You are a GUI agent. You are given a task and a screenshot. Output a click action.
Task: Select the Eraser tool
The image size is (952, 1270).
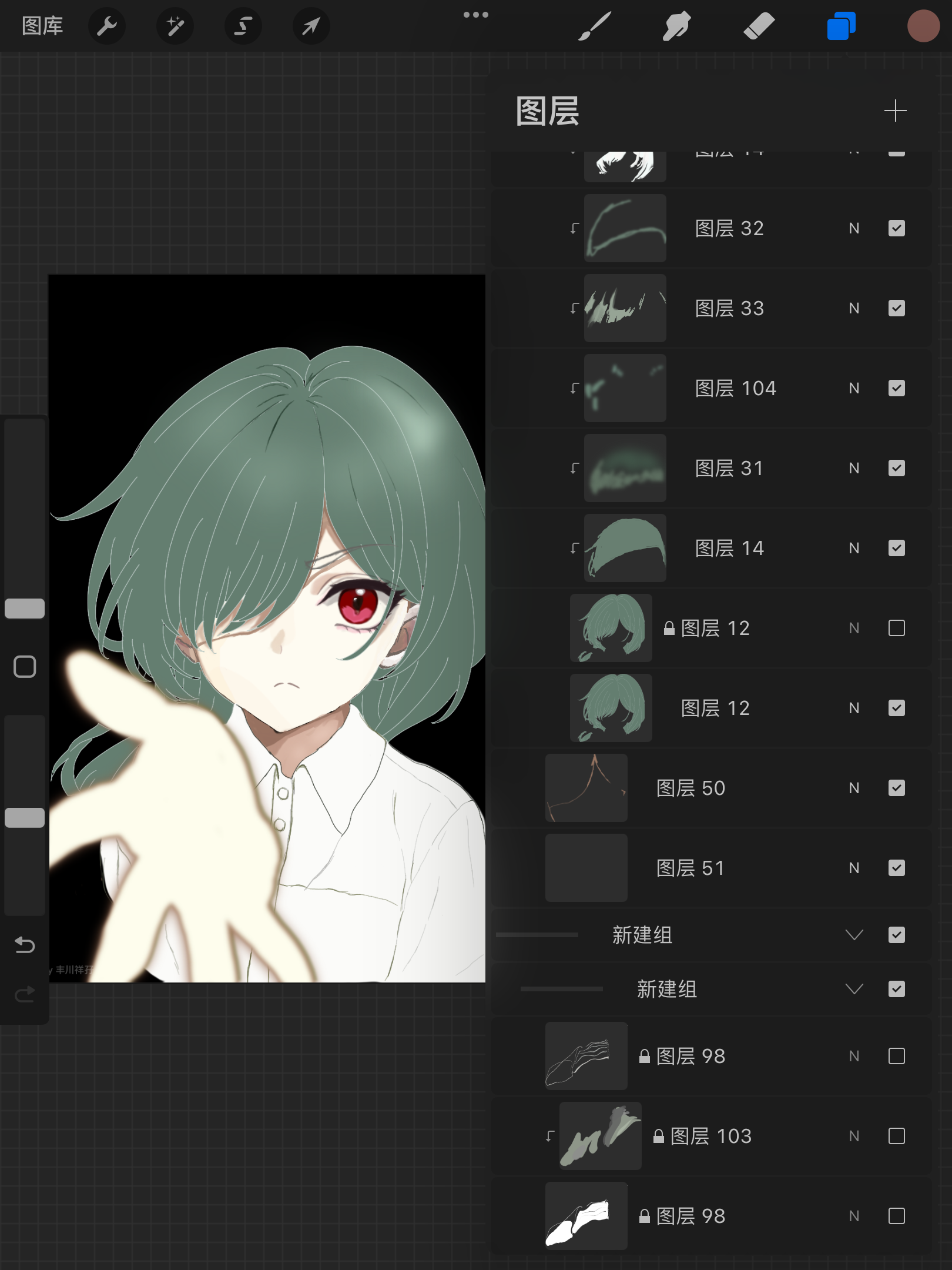[x=759, y=26]
